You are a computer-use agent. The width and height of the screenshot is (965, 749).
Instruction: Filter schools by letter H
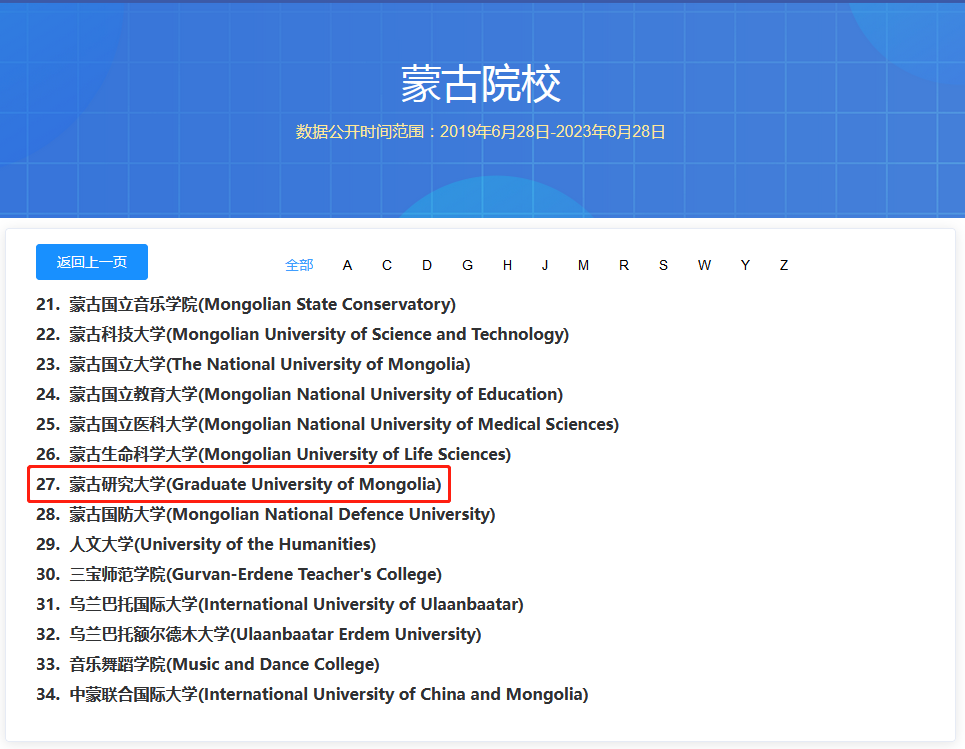507,265
